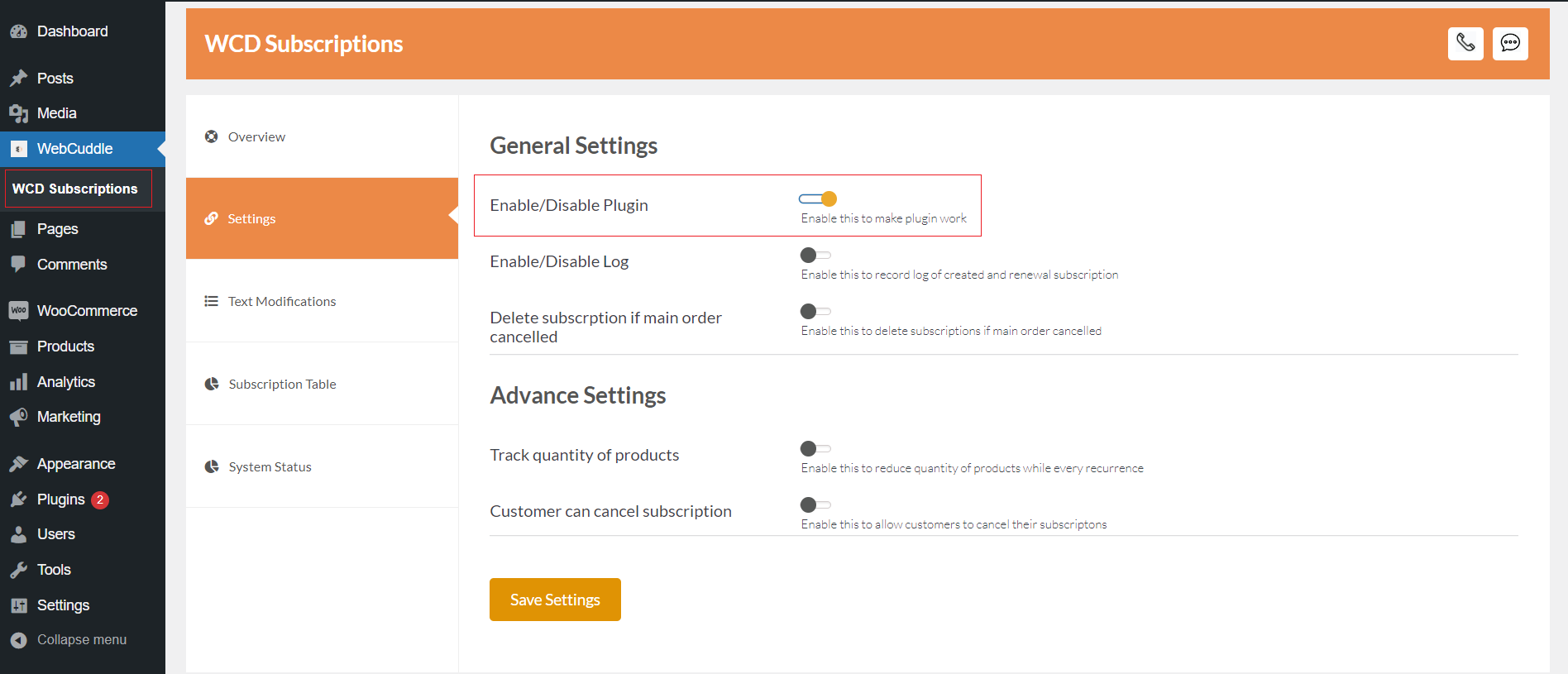Click the Settings tab link icon
The width and height of the screenshot is (1568, 674).
pos(212,218)
